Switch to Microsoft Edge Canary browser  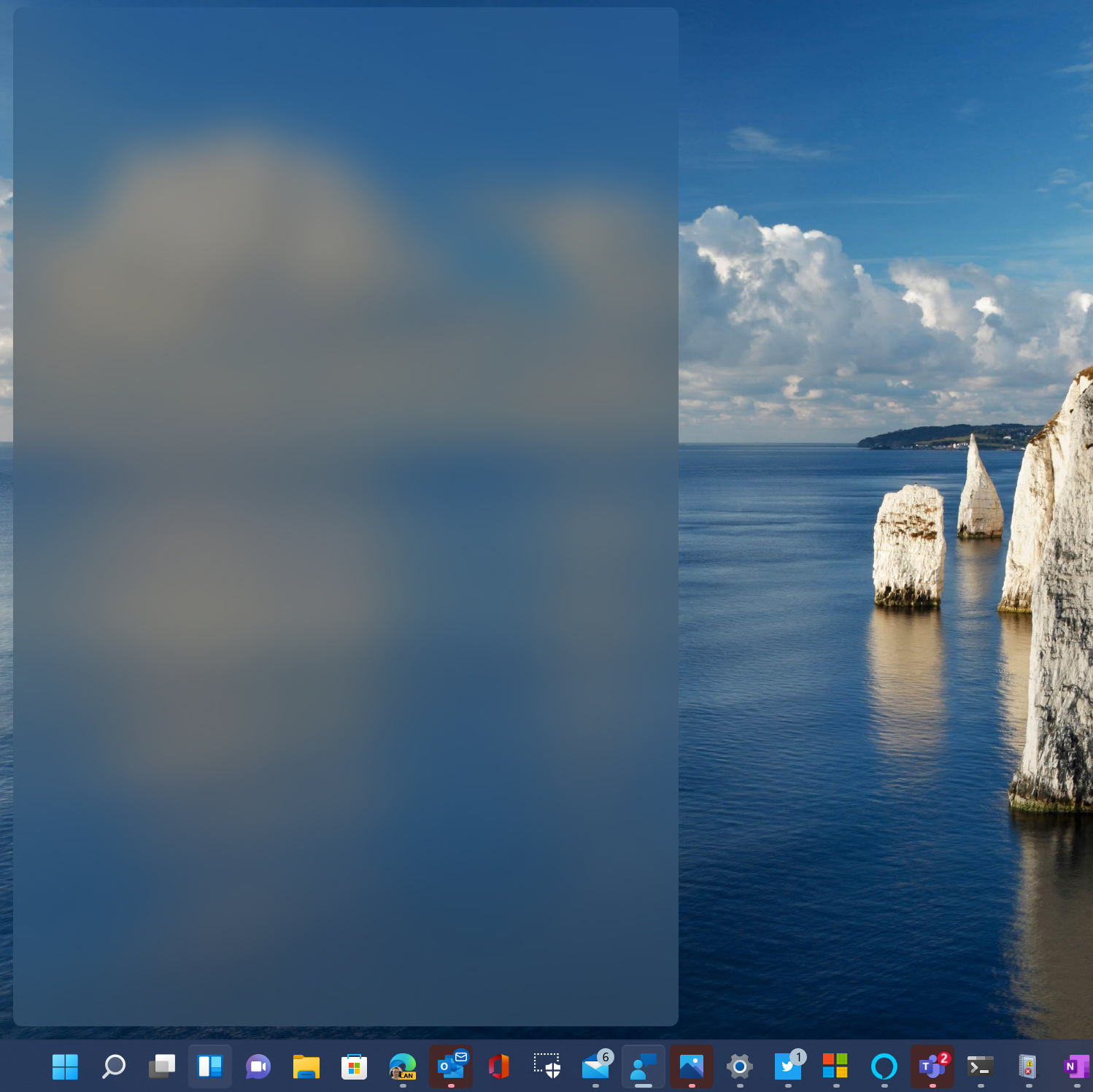pos(402,1066)
